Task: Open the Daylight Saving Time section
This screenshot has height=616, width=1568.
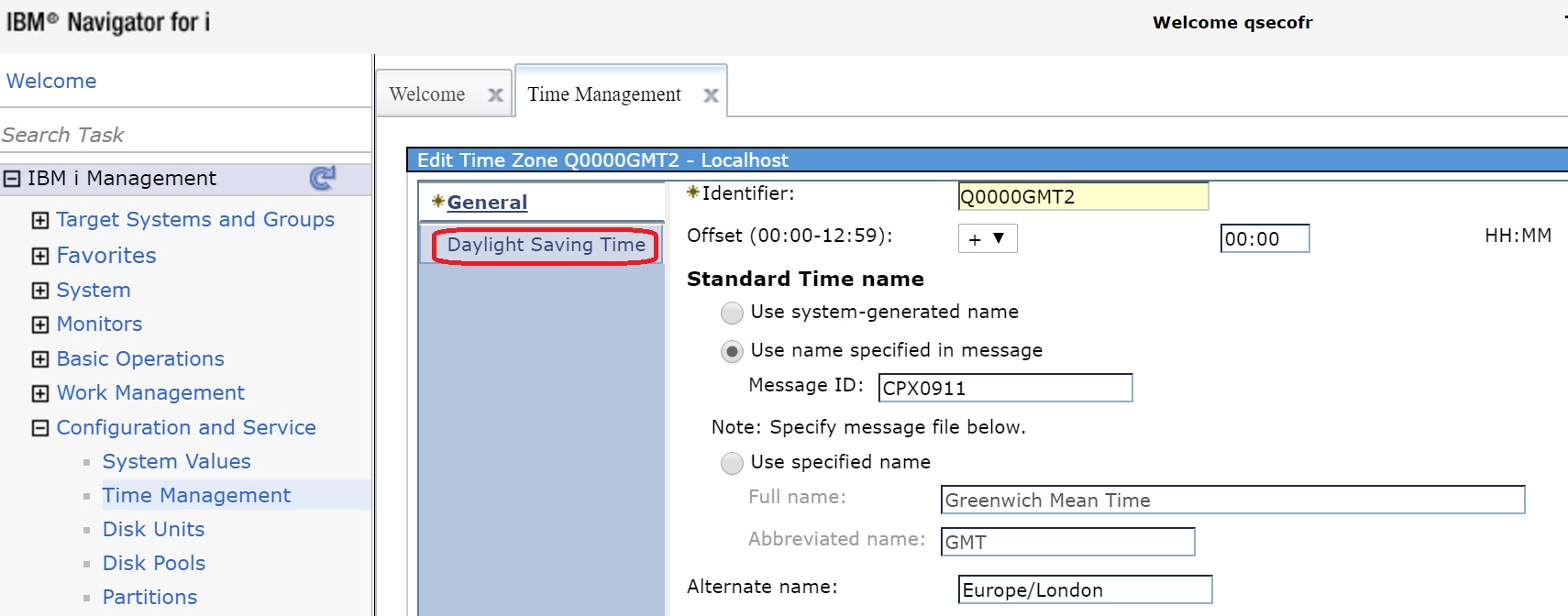Action: coord(546,245)
